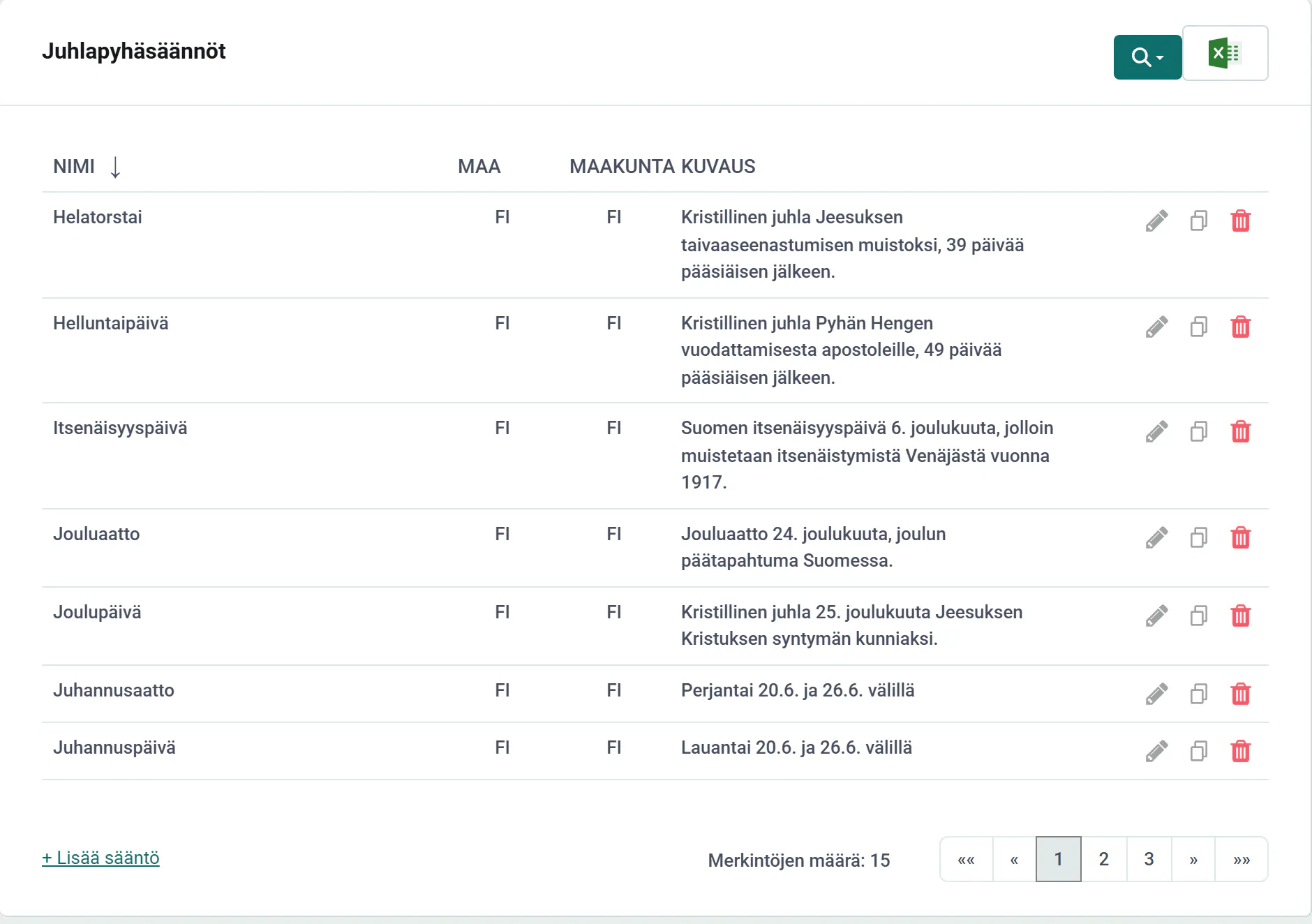Delete the Joulupäivä rule
The width and height of the screenshot is (1312, 924).
pos(1241,616)
